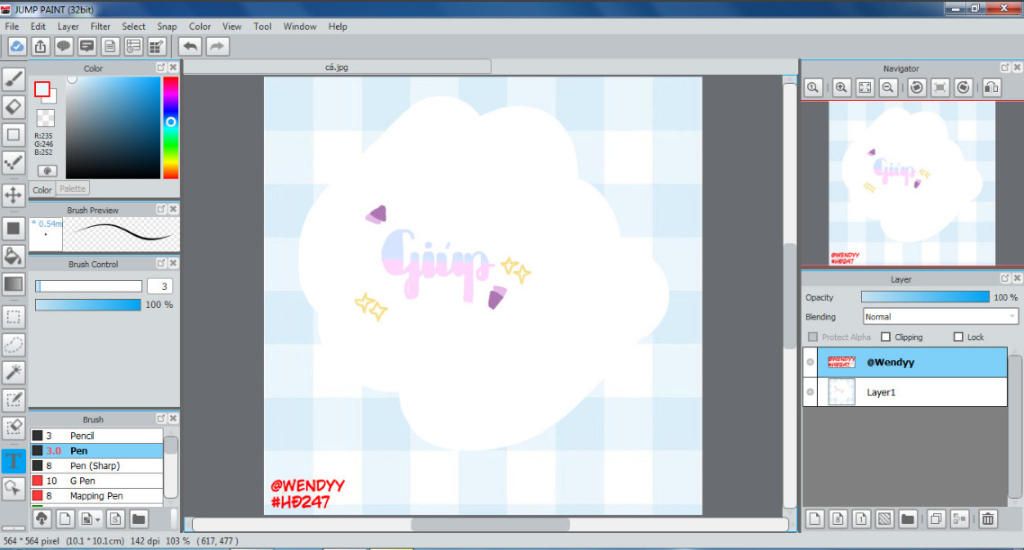Click the speech bubble toolbar icon
Image resolution: width=1024 pixels, height=550 pixels.
coord(63,46)
